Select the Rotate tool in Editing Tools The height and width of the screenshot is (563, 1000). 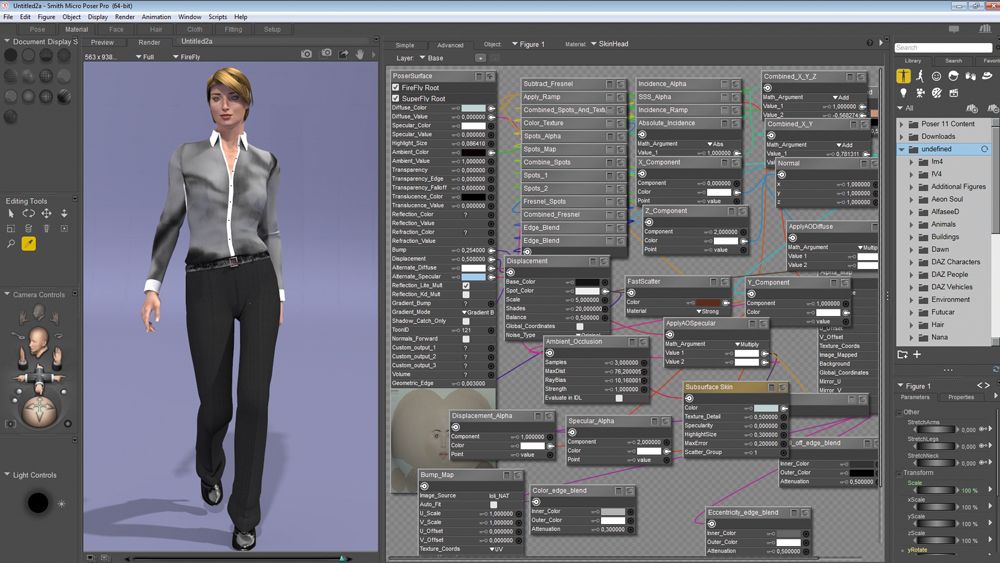(29, 213)
